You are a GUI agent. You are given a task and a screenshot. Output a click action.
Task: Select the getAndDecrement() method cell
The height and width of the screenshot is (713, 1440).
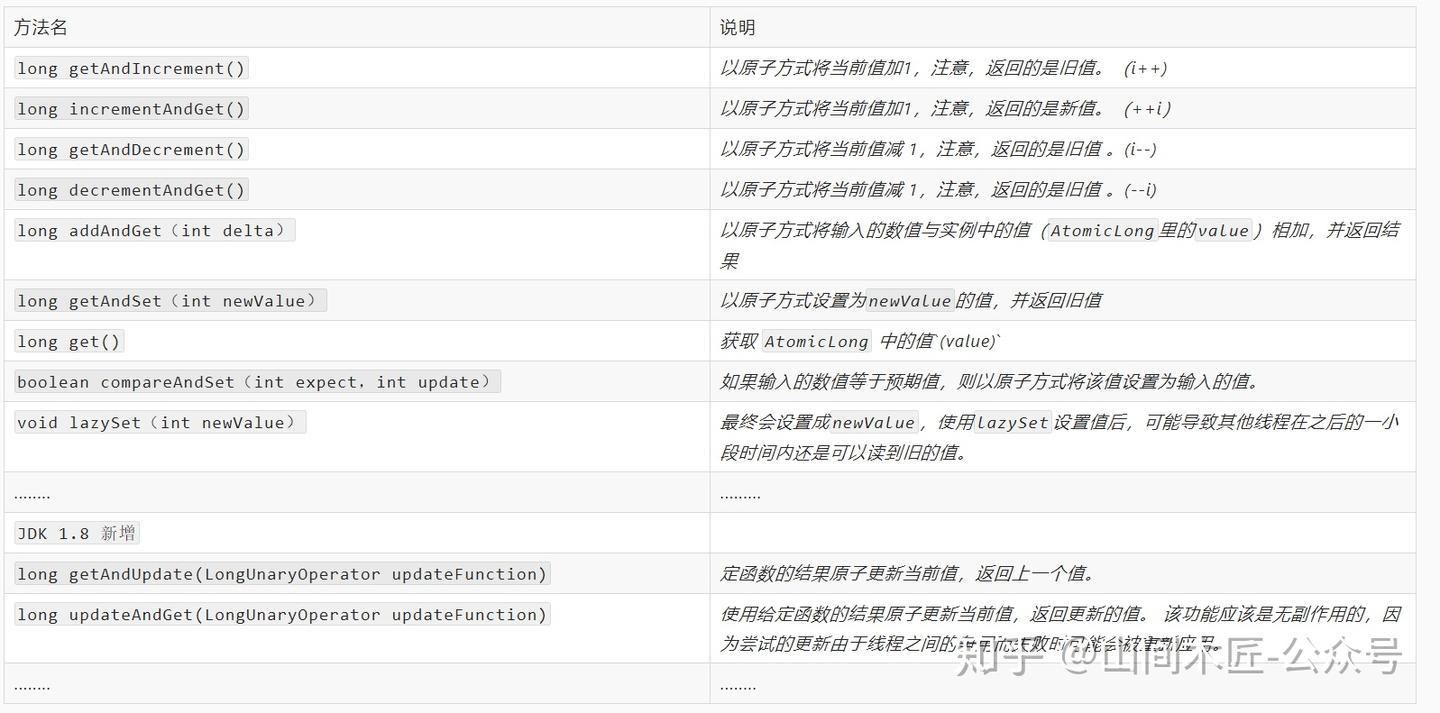coord(130,149)
